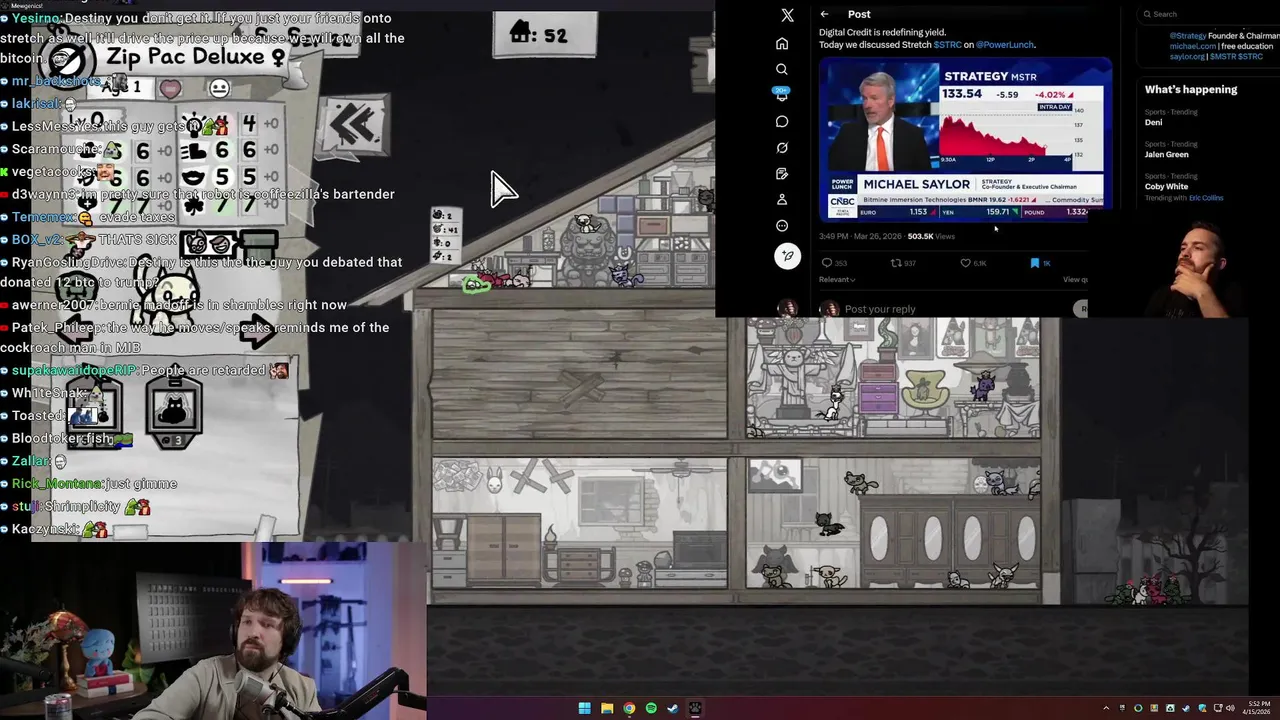
Task: Click Rick_Montana's username in chat
Action: pyautogui.click(x=56, y=484)
